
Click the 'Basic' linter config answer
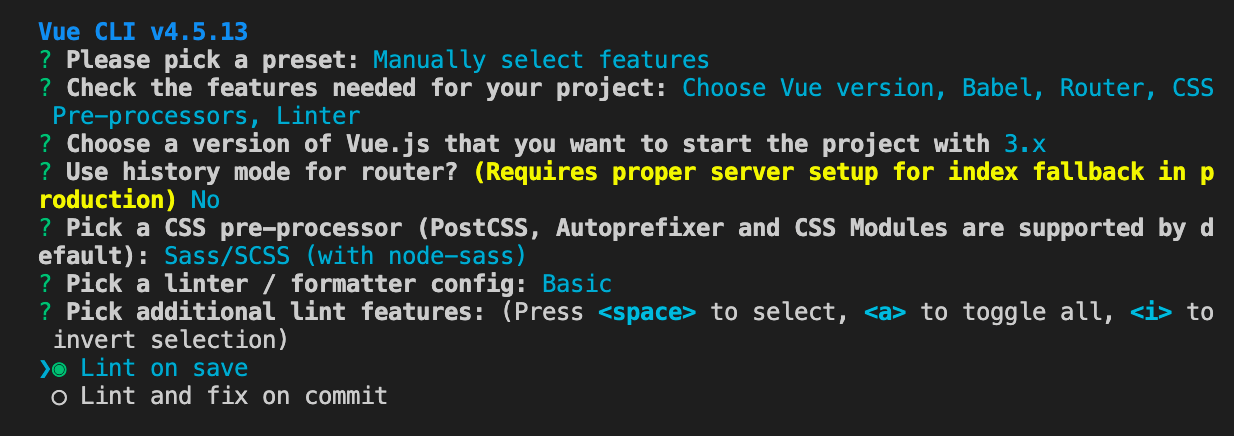577,284
